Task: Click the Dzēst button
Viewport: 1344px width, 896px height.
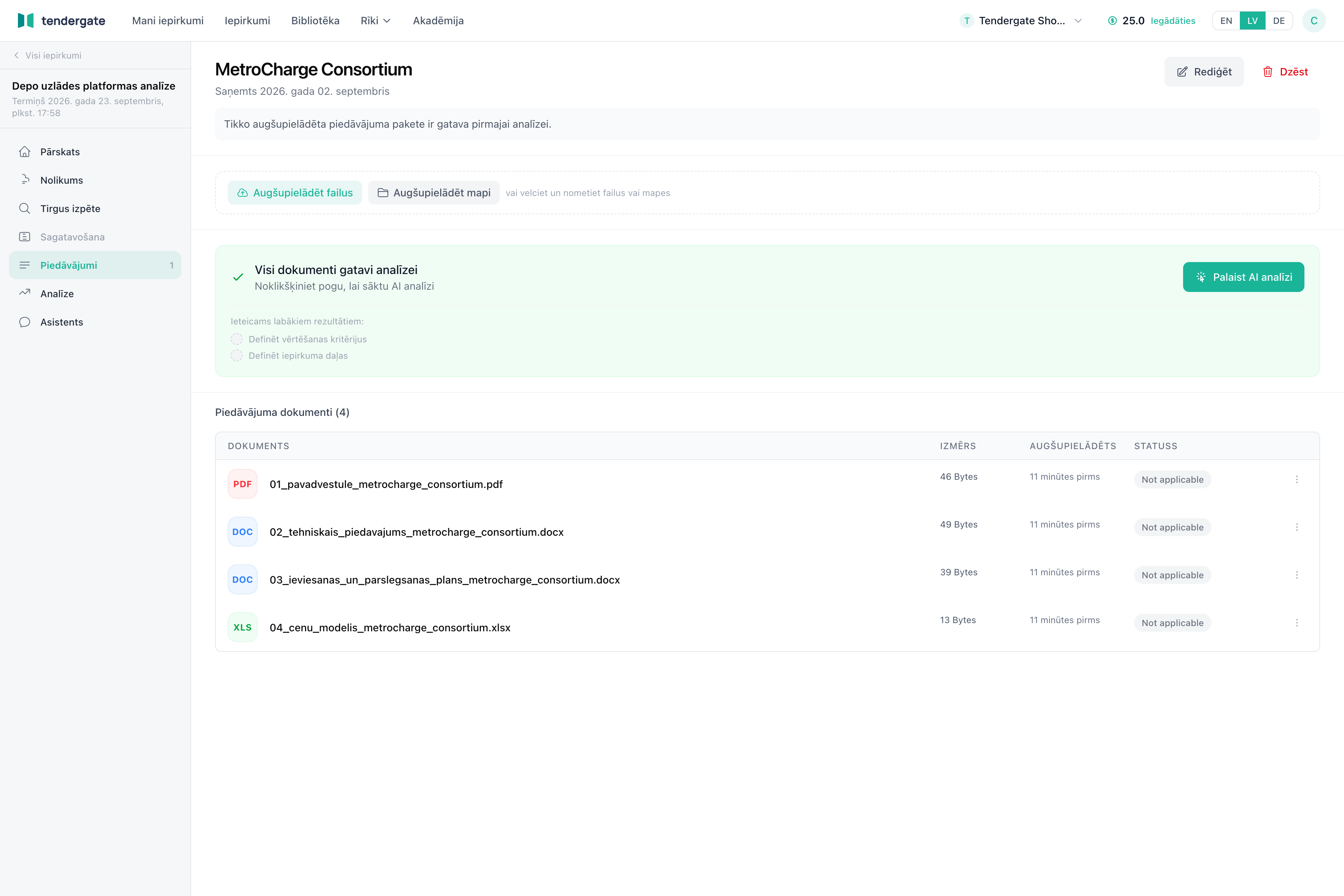Action: (x=1285, y=71)
